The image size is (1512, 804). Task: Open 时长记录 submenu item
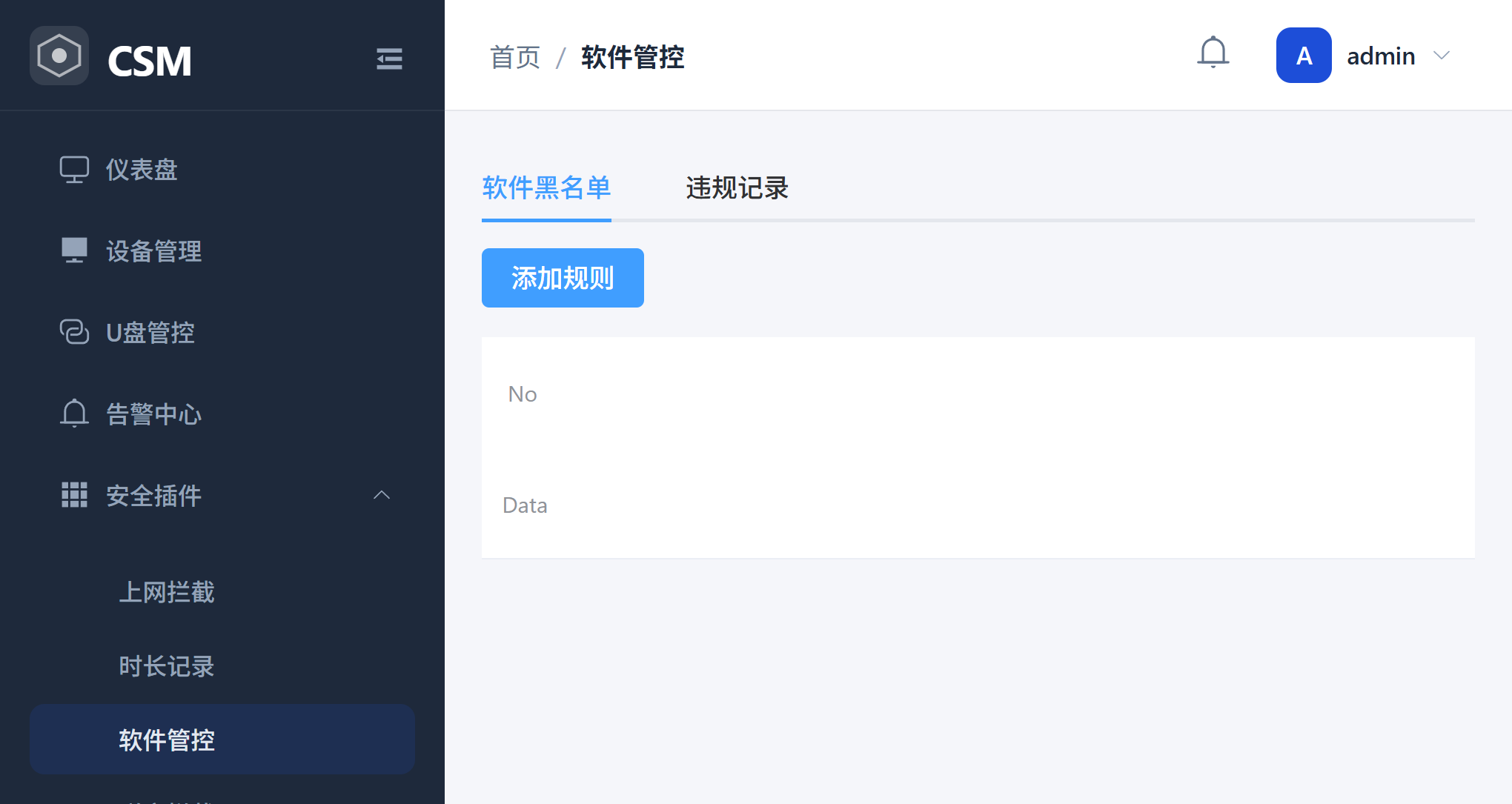tap(167, 666)
